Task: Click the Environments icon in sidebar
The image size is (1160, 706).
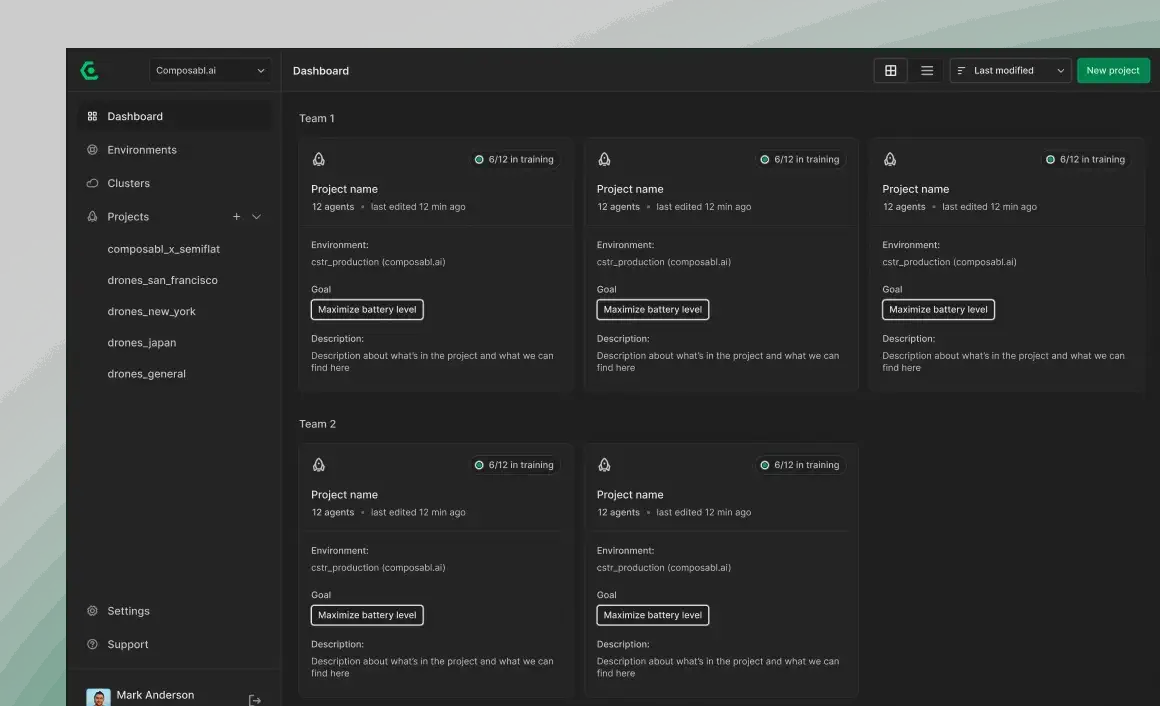Action: [92, 149]
